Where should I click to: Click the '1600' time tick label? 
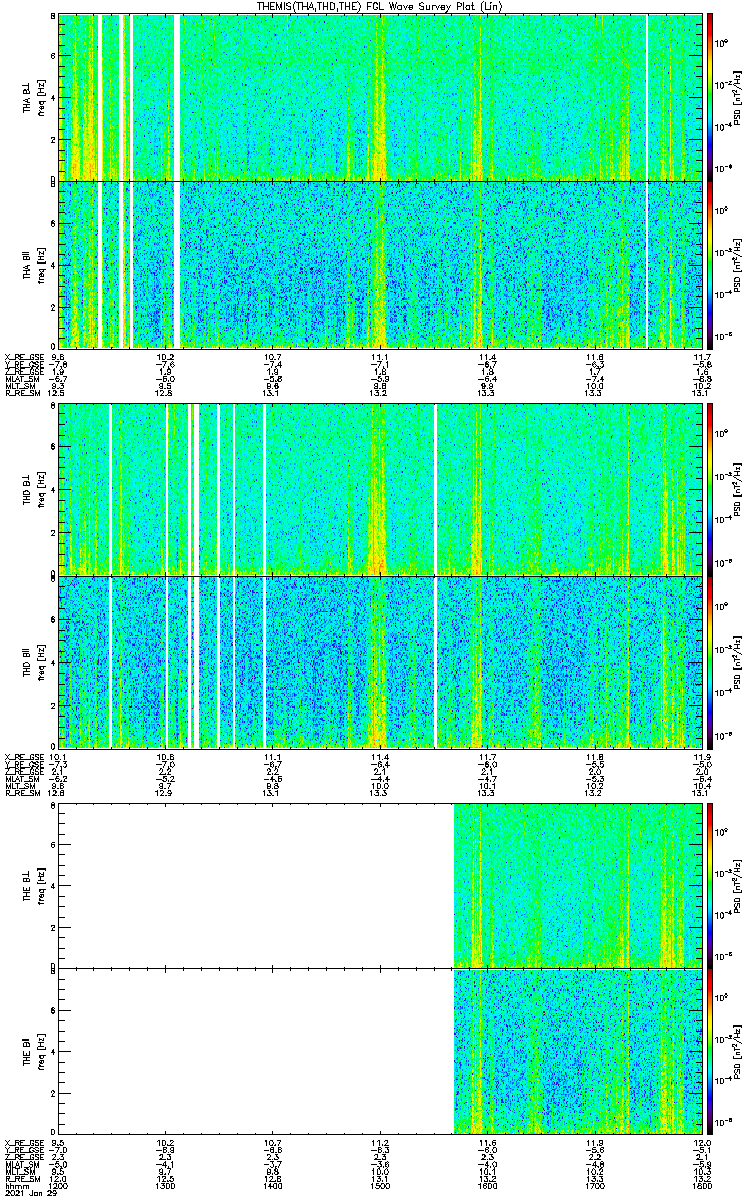[488, 1185]
